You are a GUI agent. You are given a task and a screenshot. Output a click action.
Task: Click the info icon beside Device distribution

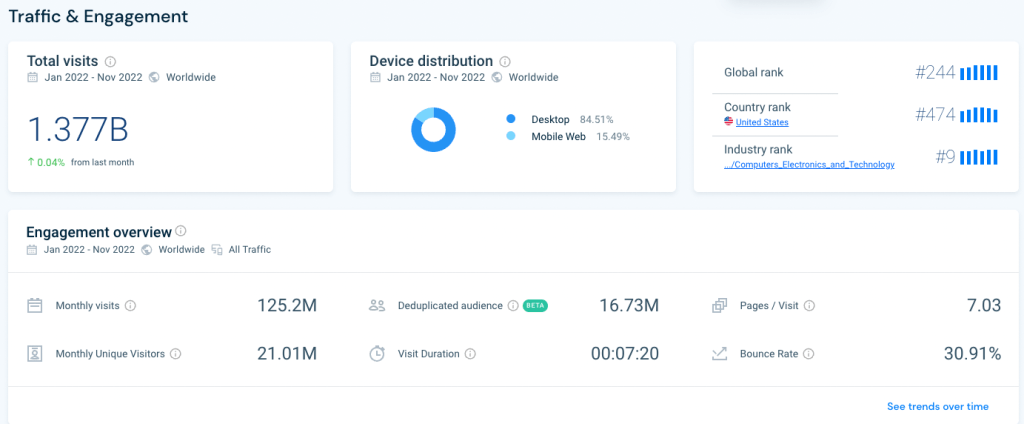coord(505,61)
